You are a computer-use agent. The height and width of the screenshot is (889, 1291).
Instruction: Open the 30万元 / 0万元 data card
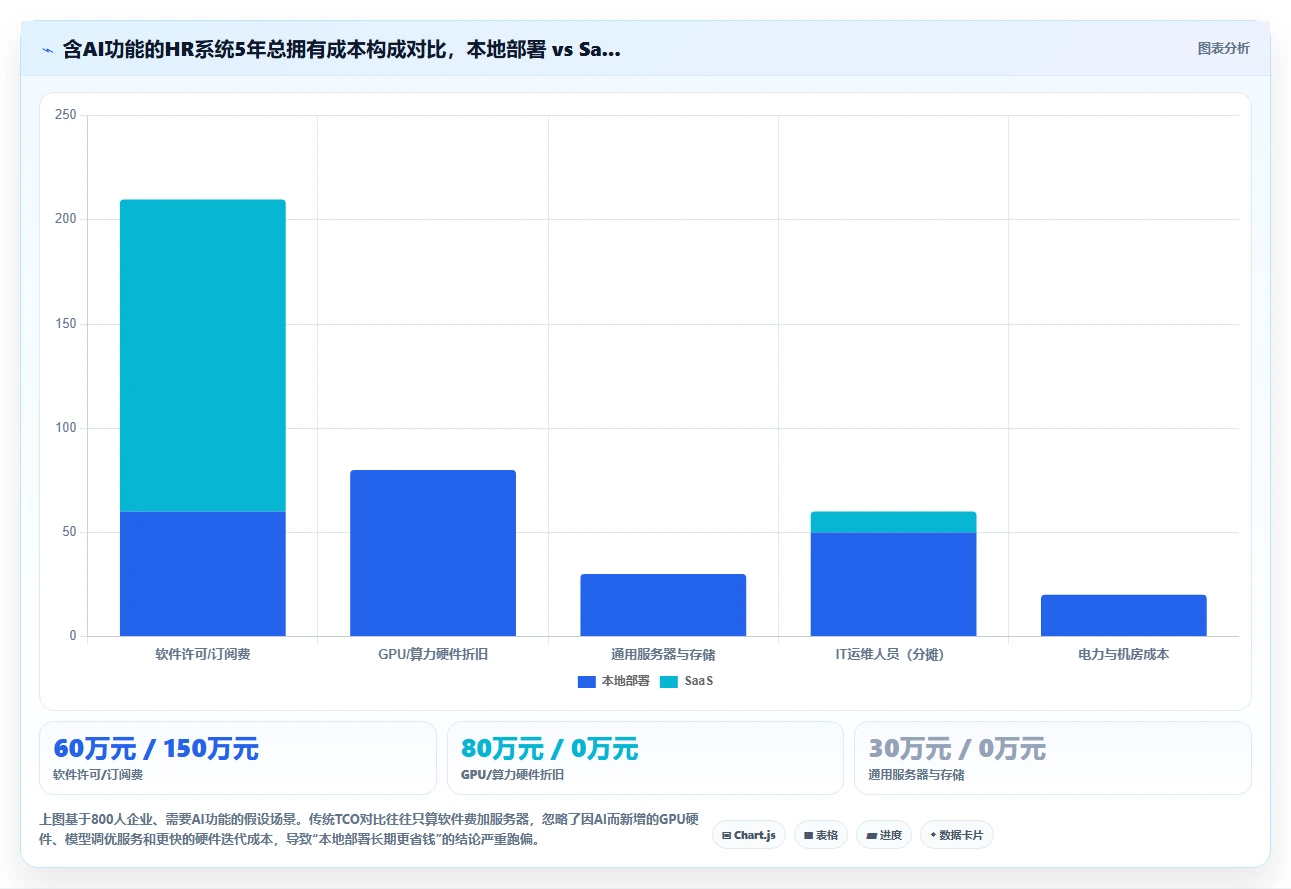(1053, 758)
